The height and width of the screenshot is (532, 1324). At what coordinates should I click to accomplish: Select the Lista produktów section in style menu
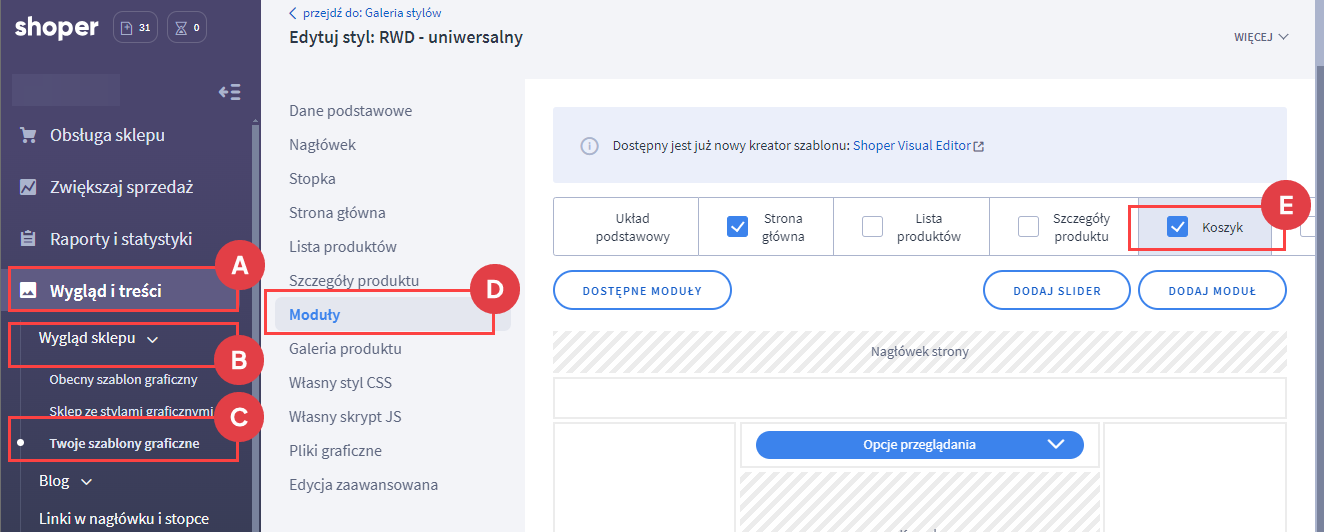[x=343, y=247]
